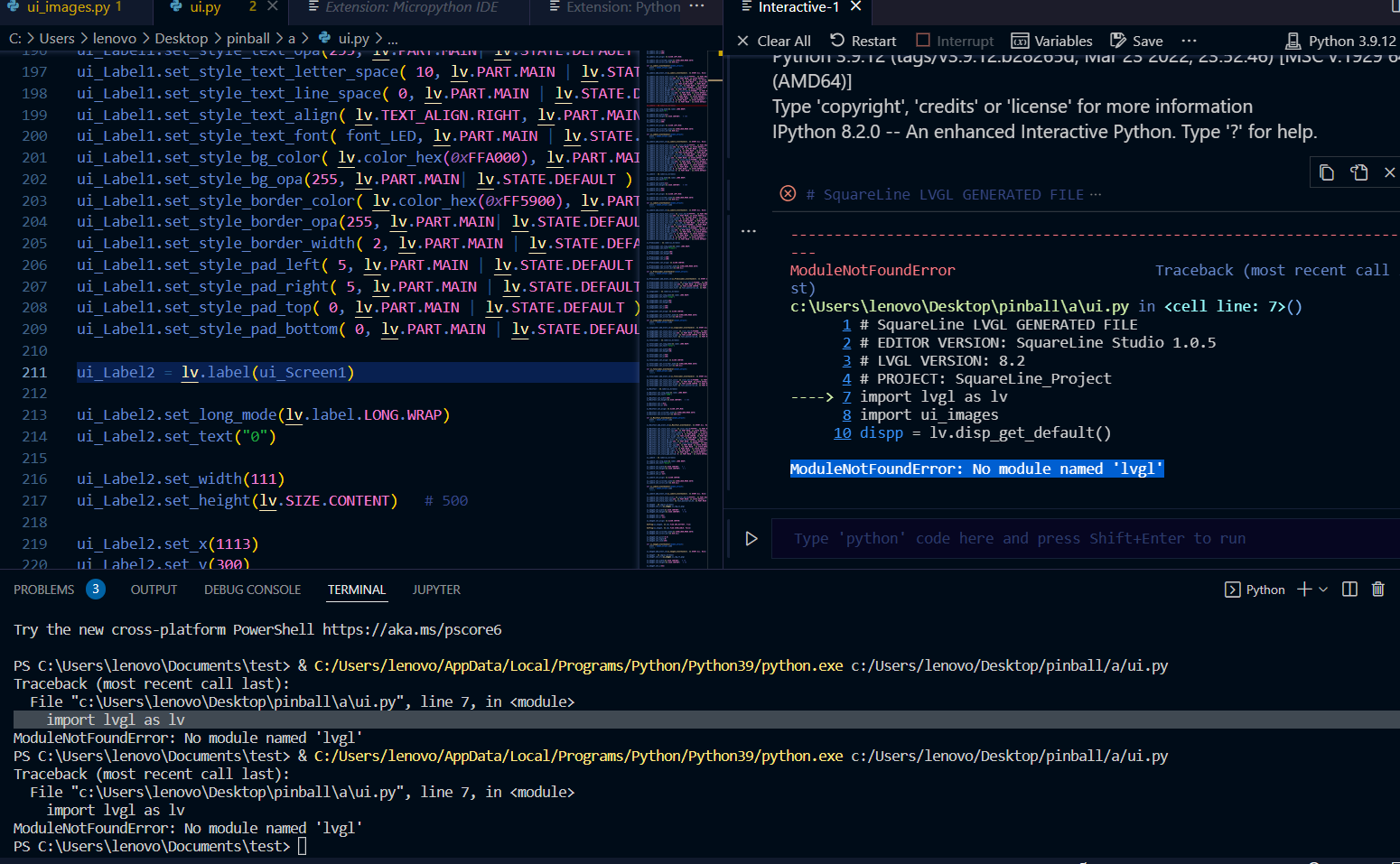
Task: Select the Python 3.9.12 kernel picker
Action: tap(1340, 41)
